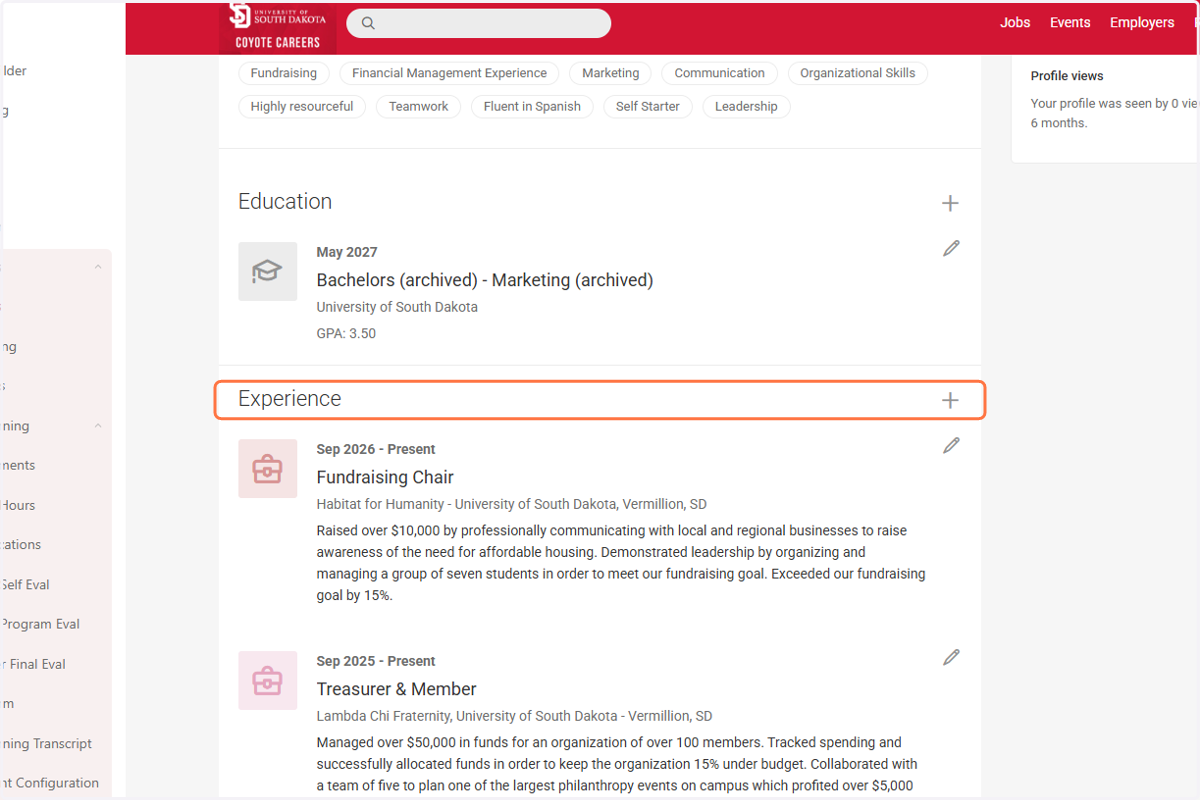Add a new Education entry with plus icon
The width and height of the screenshot is (1200, 800).
[950, 203]
